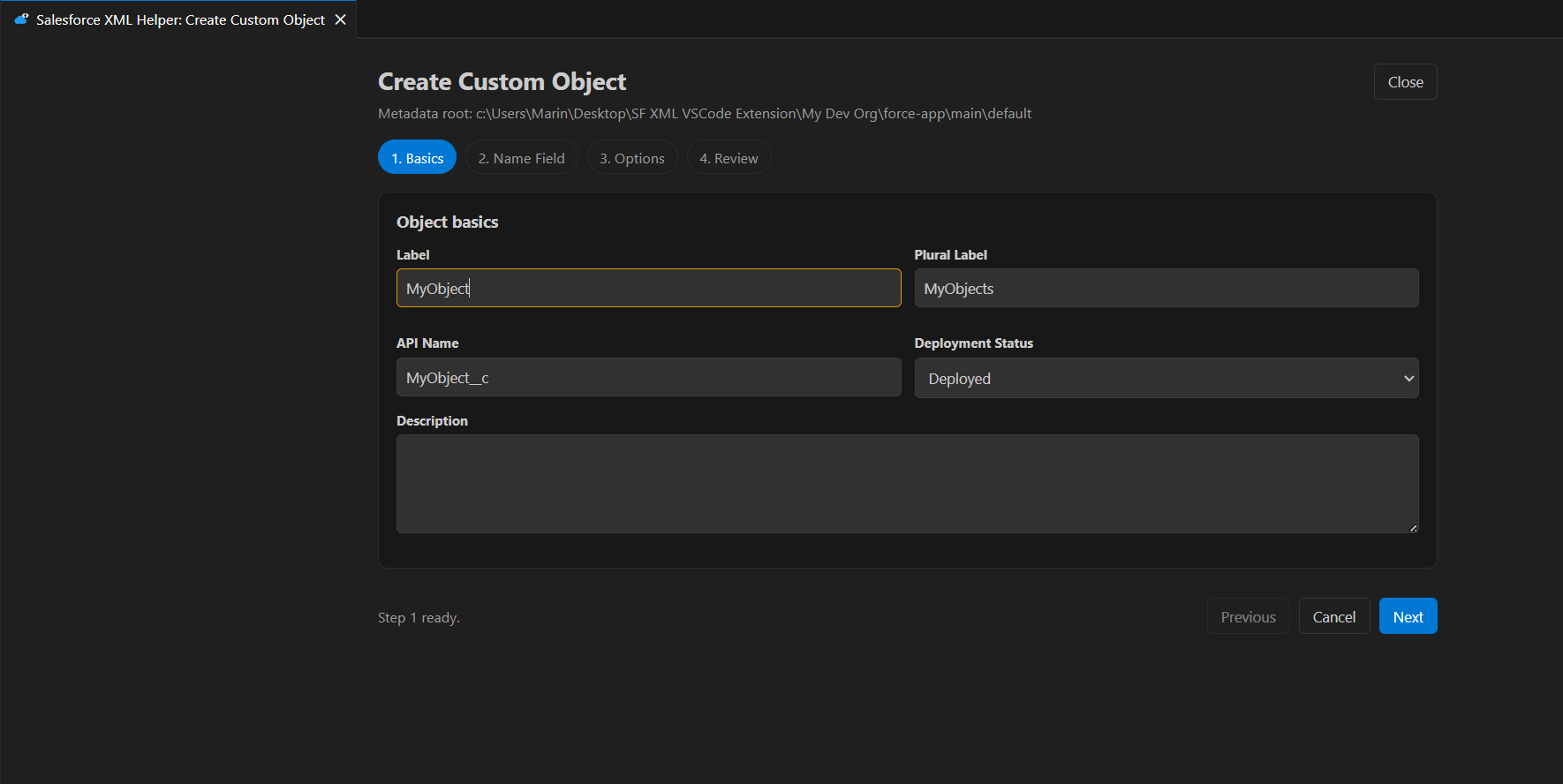1563x784 pixels.
Task: Click the Plural Label input field
Action: (1167, 288)
